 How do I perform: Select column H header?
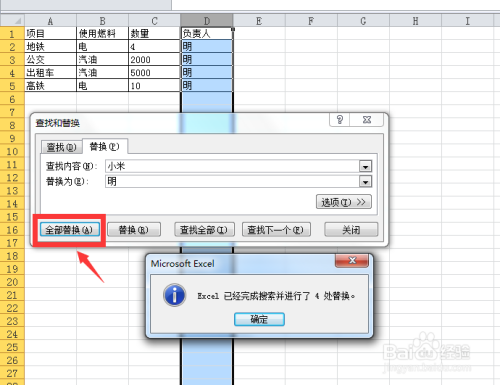(415, 21)
